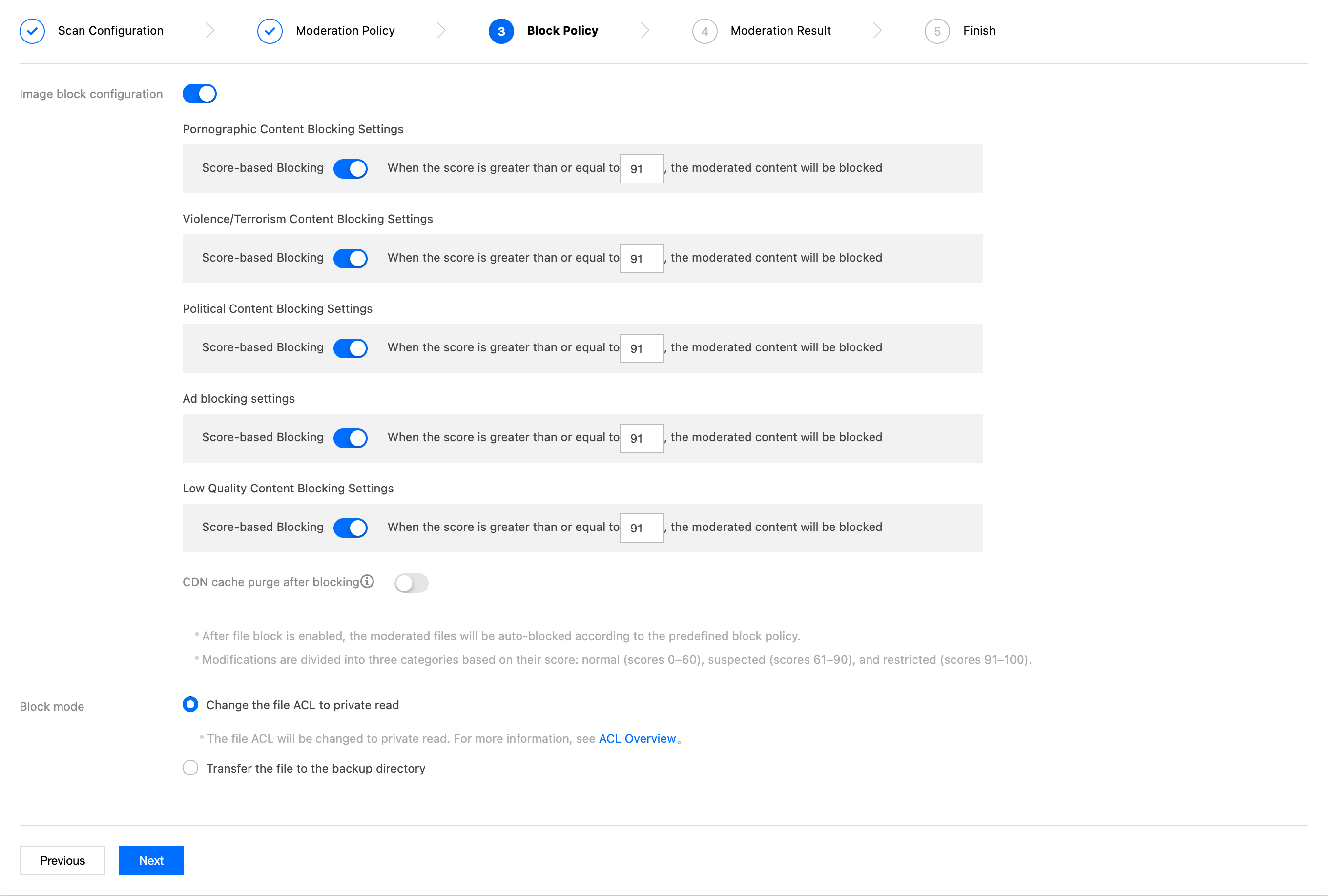Click the Block Policy step 3 circle
Viewport: 1328px width, 896px height.
[x=501, y=31]
